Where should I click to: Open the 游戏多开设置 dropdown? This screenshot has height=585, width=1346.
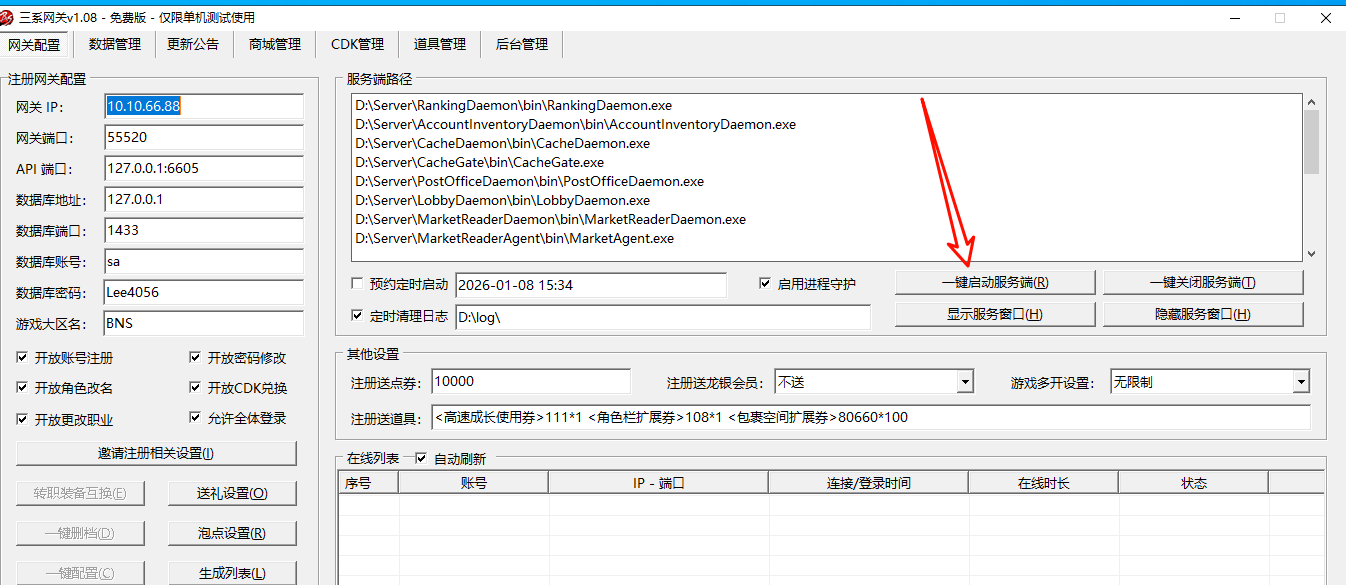tap(1300, 382)
